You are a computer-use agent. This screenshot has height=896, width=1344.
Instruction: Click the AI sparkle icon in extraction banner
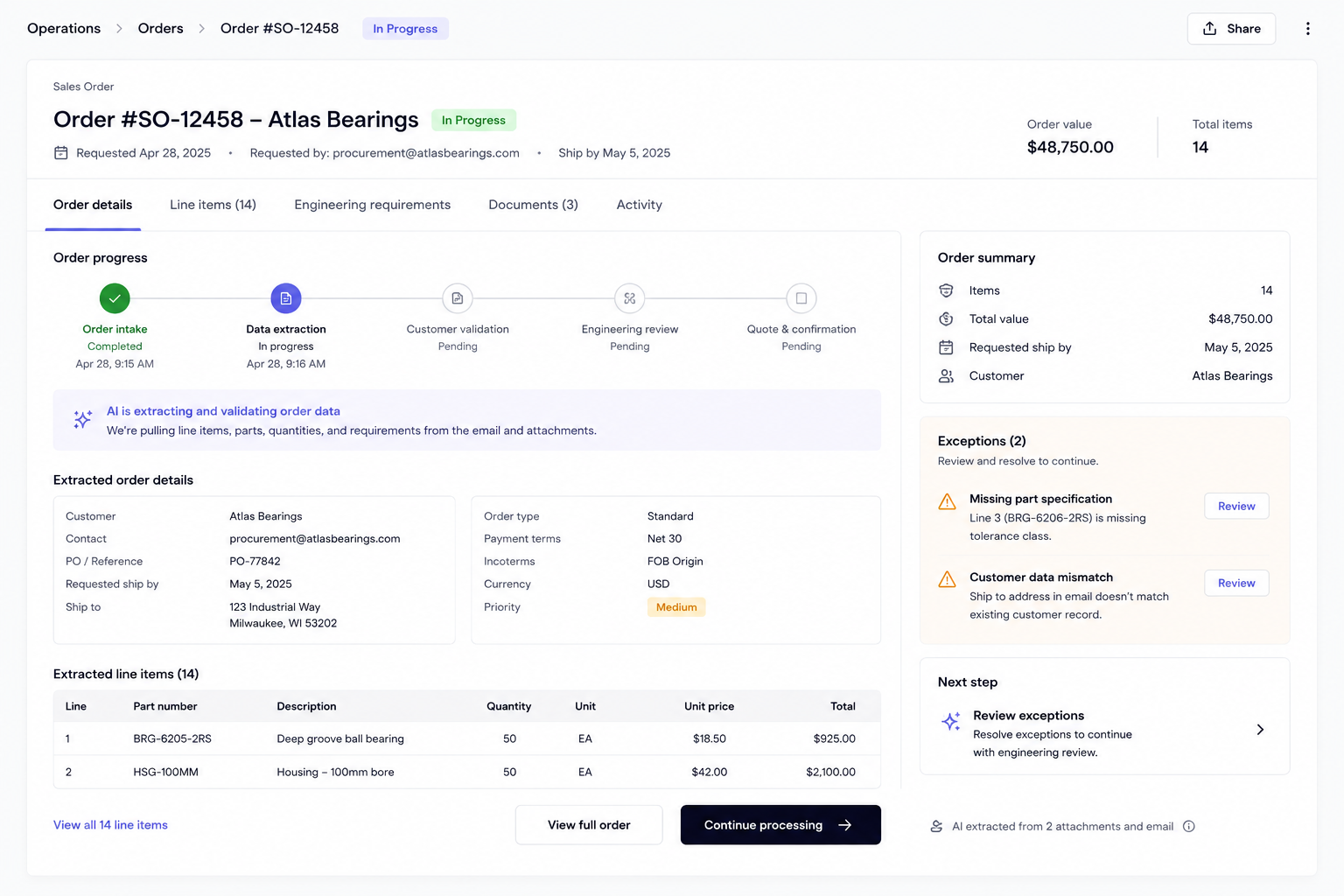tap(82, 420)
